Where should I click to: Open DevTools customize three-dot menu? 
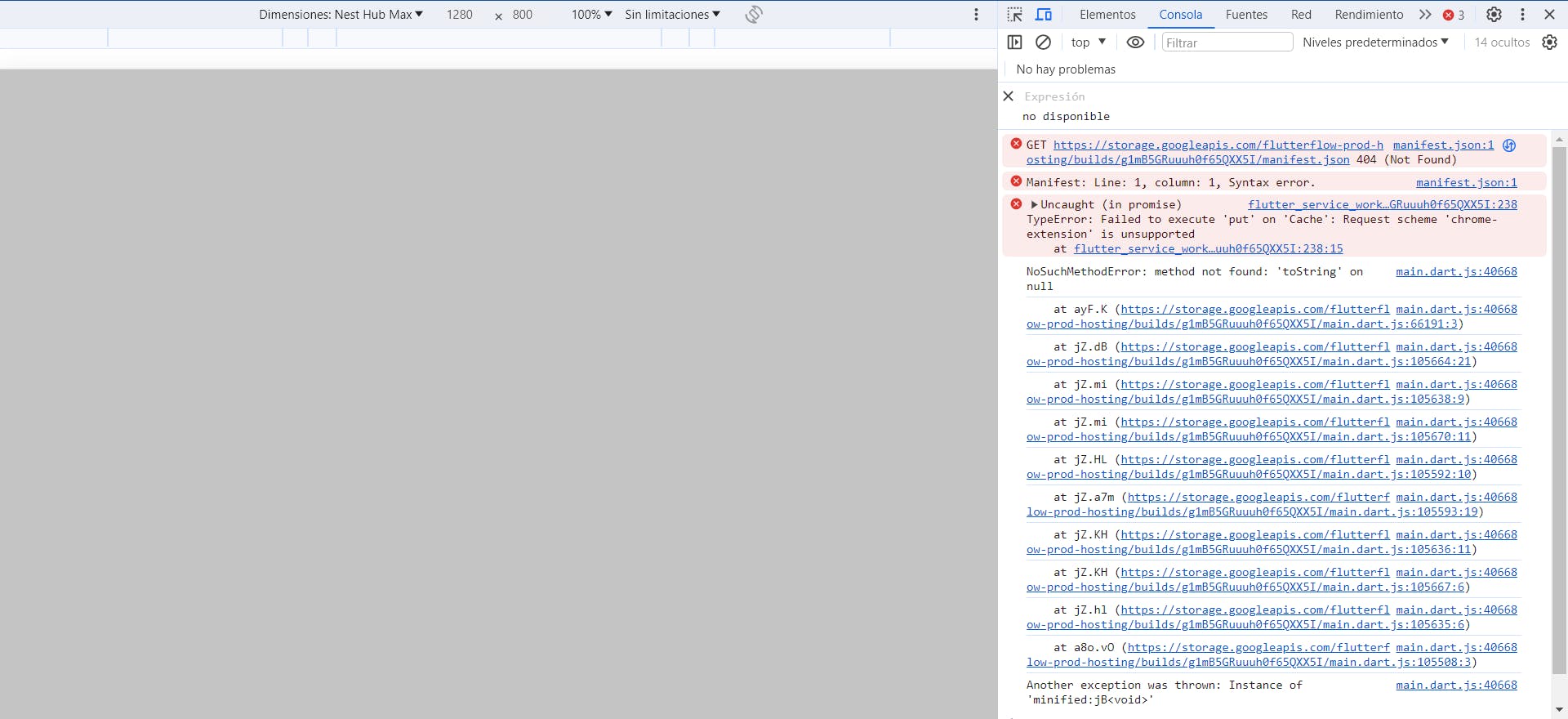(x=1522, y=15)
